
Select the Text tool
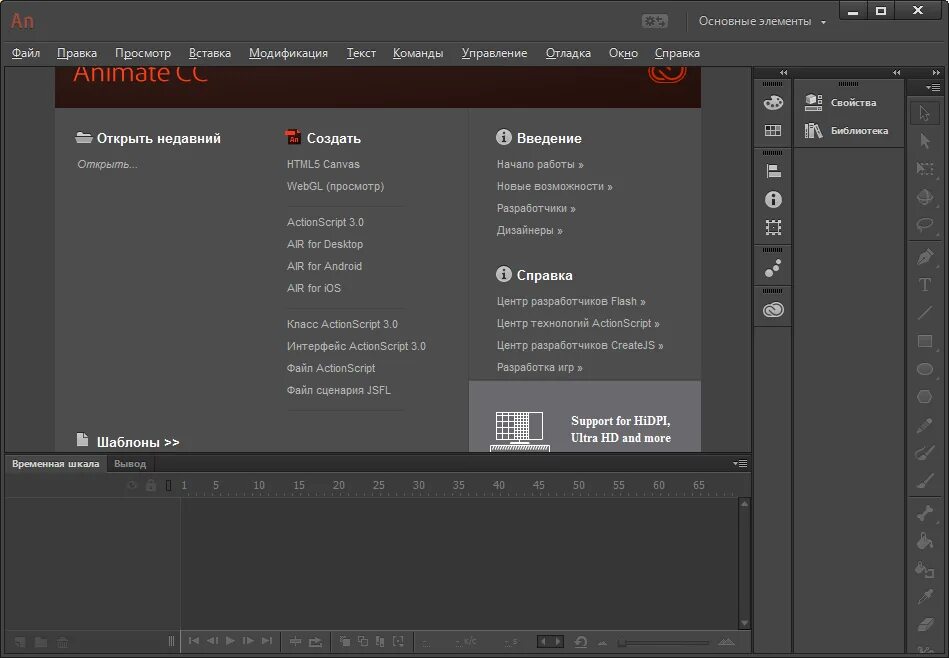click(925, 285)
